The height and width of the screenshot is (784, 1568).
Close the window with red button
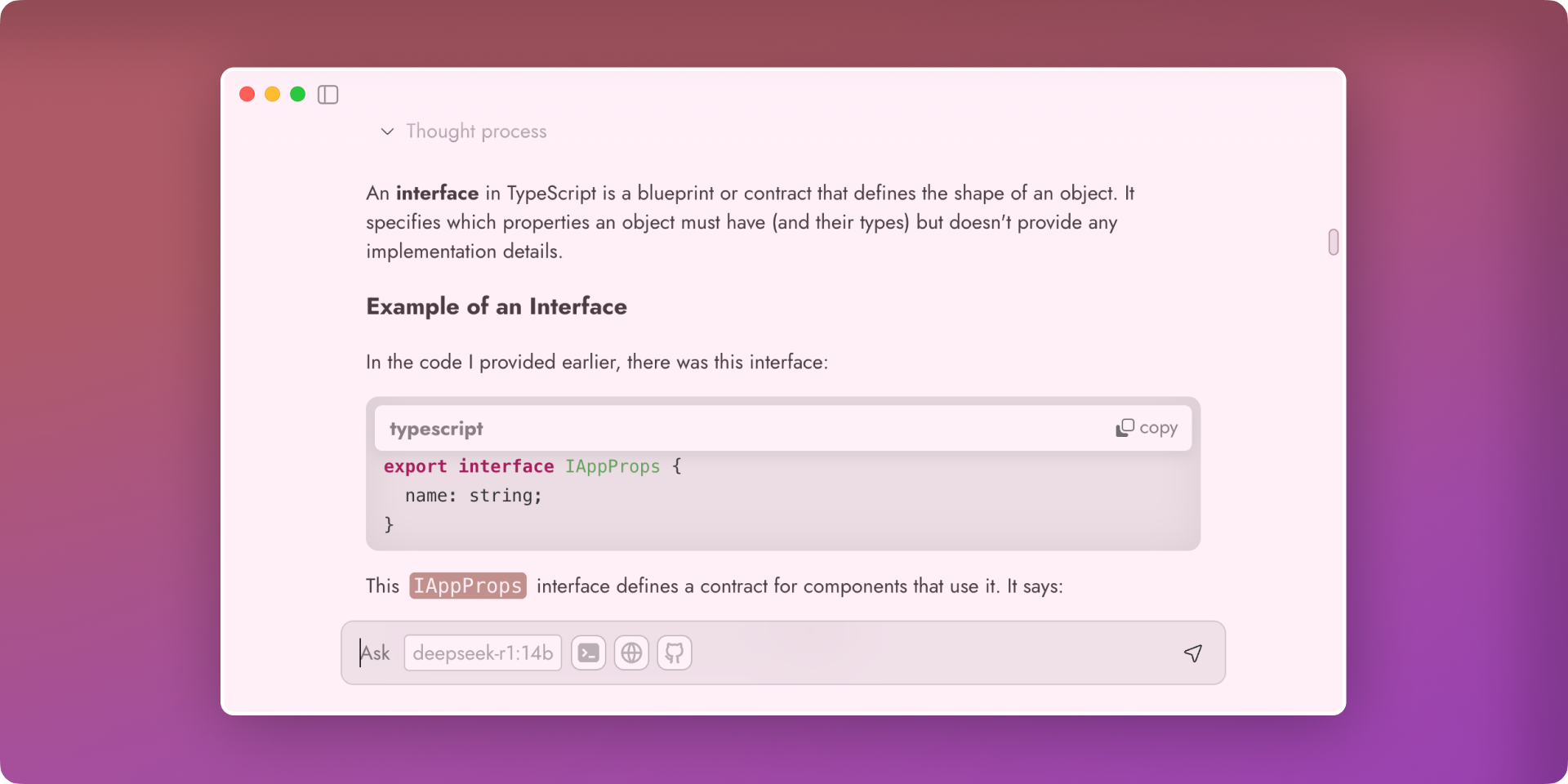point(247,95)
